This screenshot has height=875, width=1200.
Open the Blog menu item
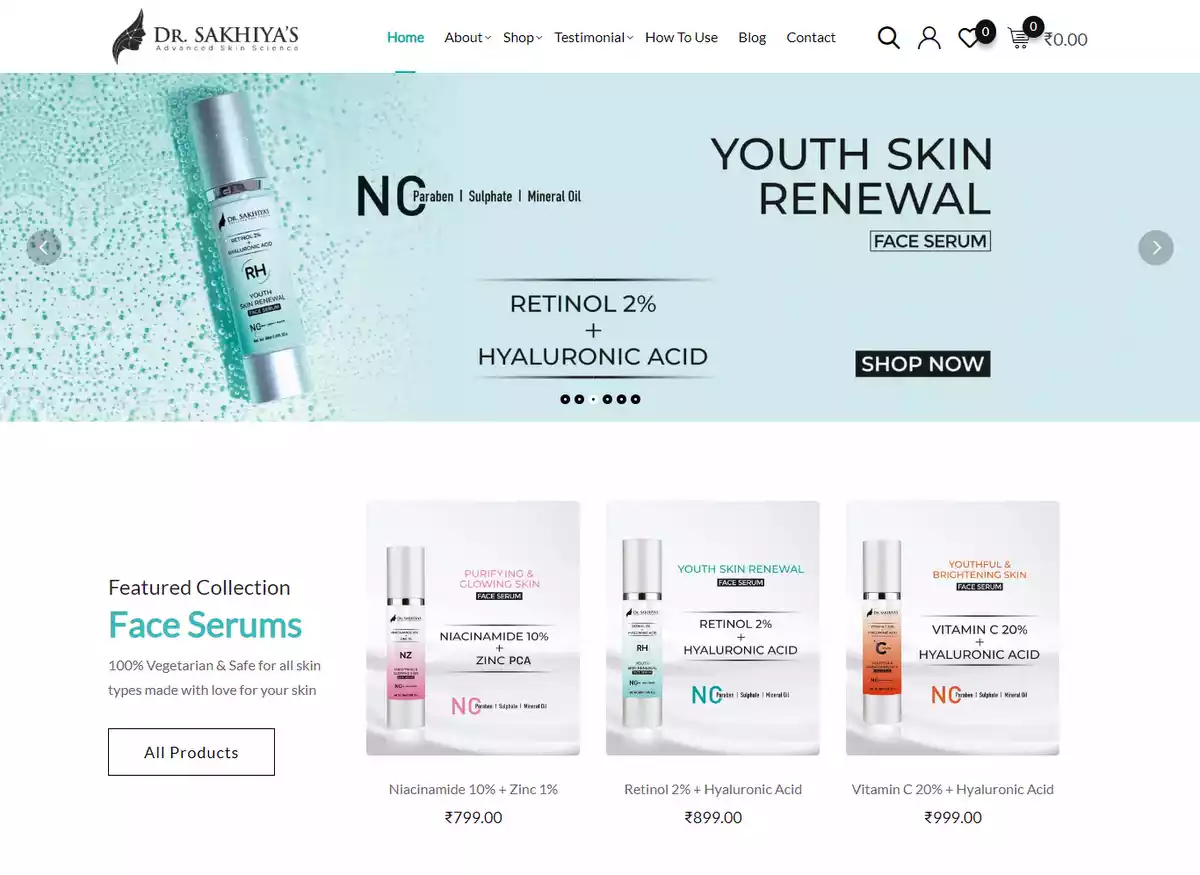[x=752, y=37]
